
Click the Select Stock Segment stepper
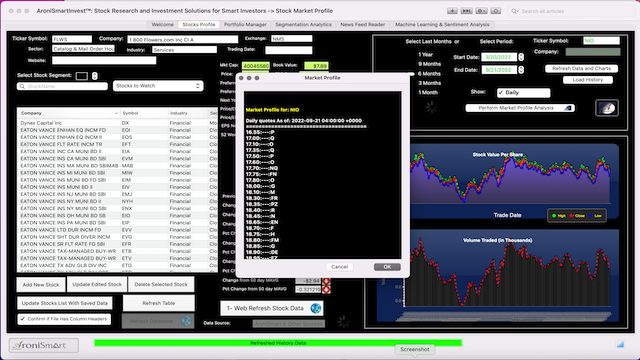point(95,76)
